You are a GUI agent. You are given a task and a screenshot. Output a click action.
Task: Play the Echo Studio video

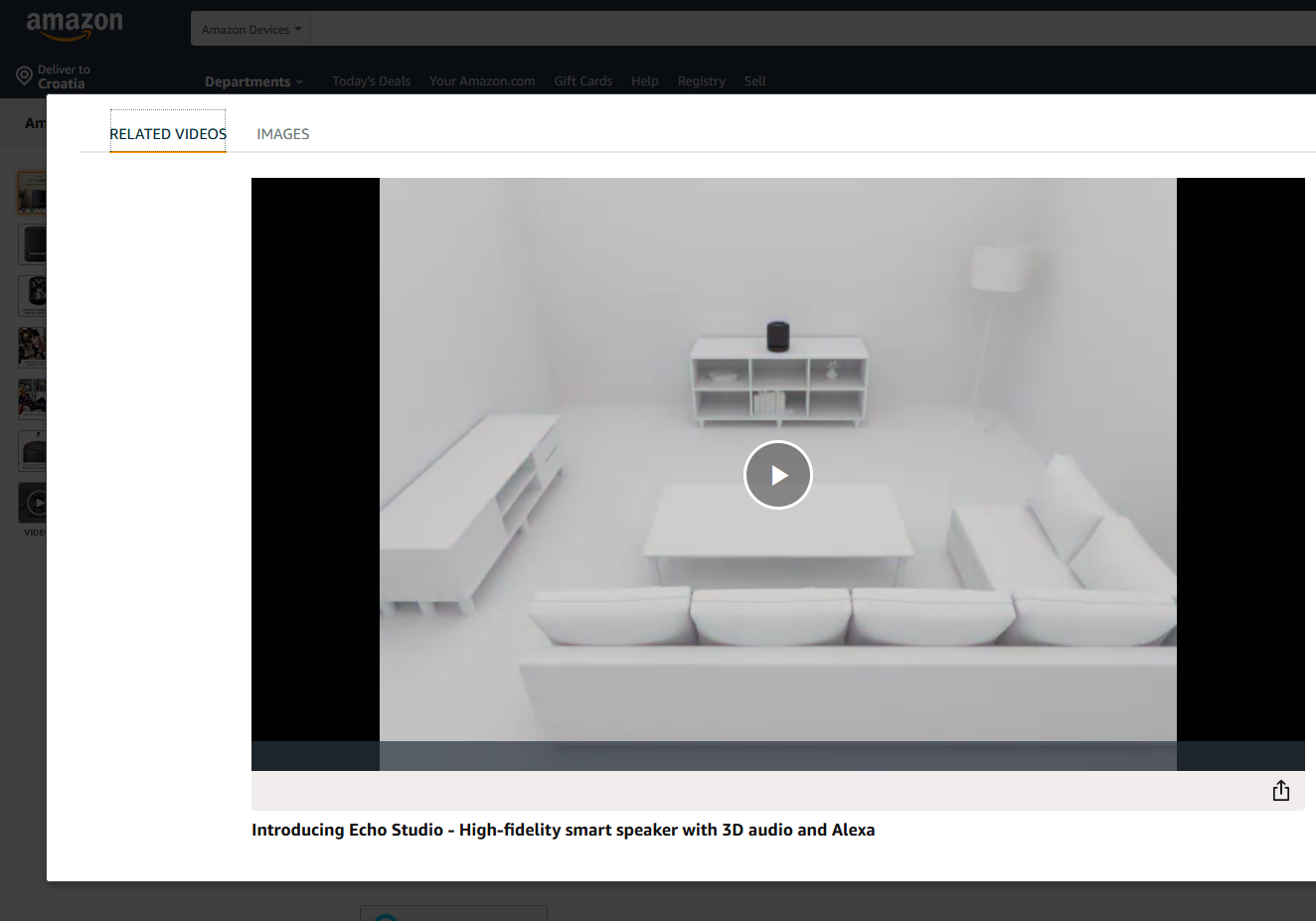coord(777,475)
